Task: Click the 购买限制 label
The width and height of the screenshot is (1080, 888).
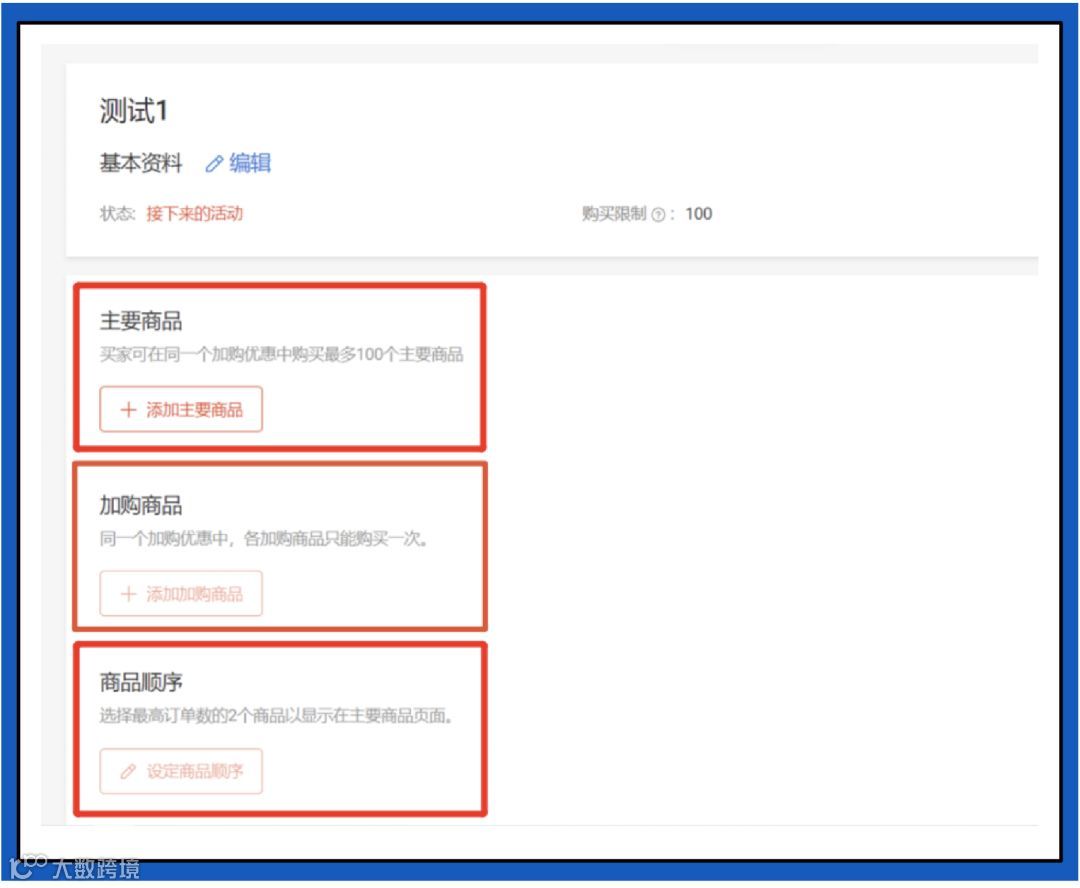Action: pyautogui.click(x=614, y=214)
